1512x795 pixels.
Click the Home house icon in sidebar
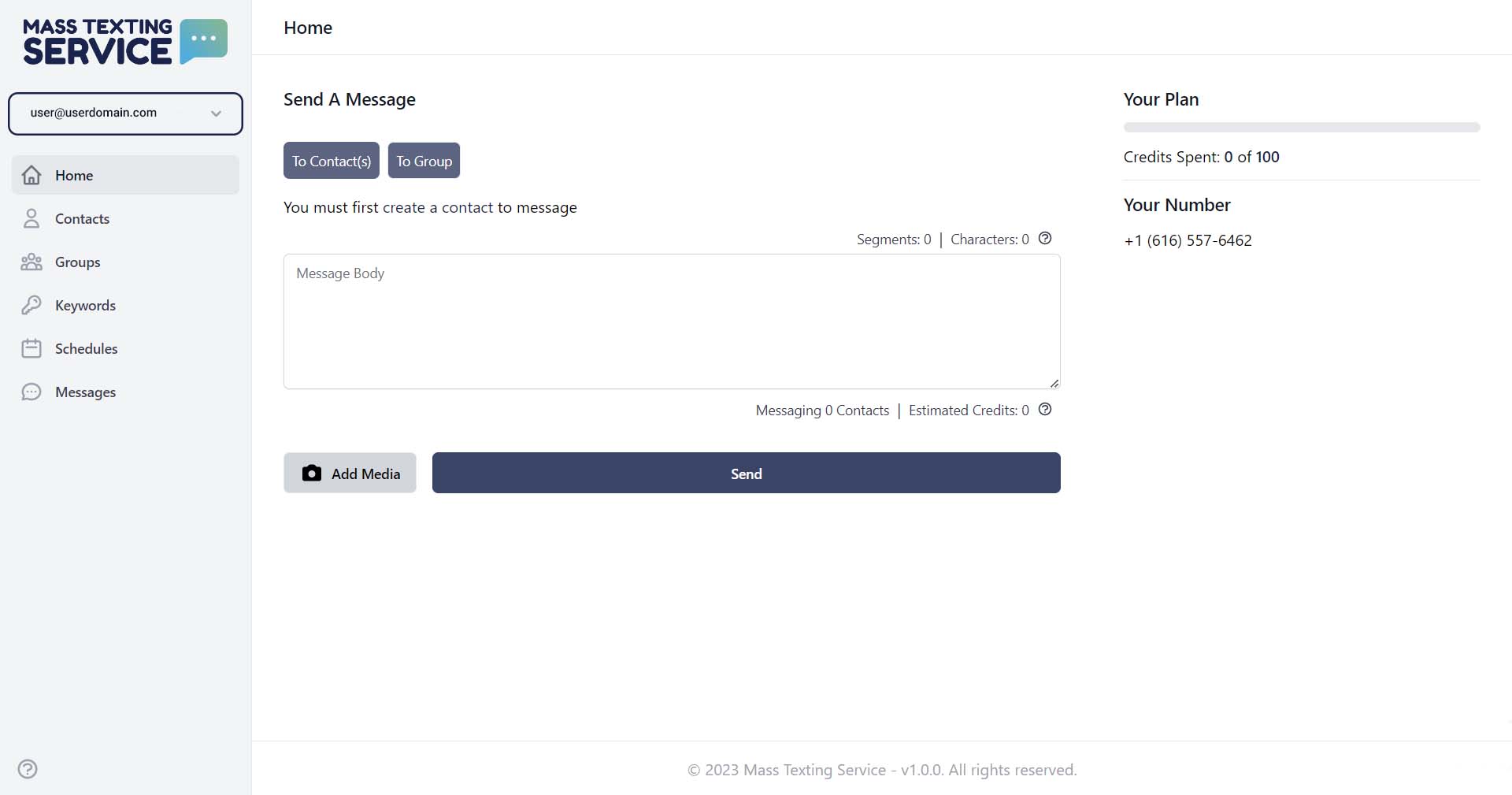click(x=31, y=175)
